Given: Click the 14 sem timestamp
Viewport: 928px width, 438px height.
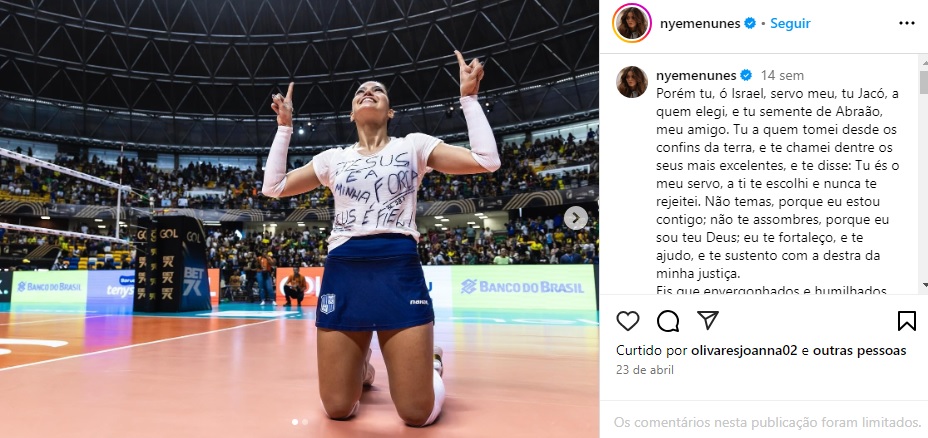Looking at the screenshot, I should (x=782, y=76).
